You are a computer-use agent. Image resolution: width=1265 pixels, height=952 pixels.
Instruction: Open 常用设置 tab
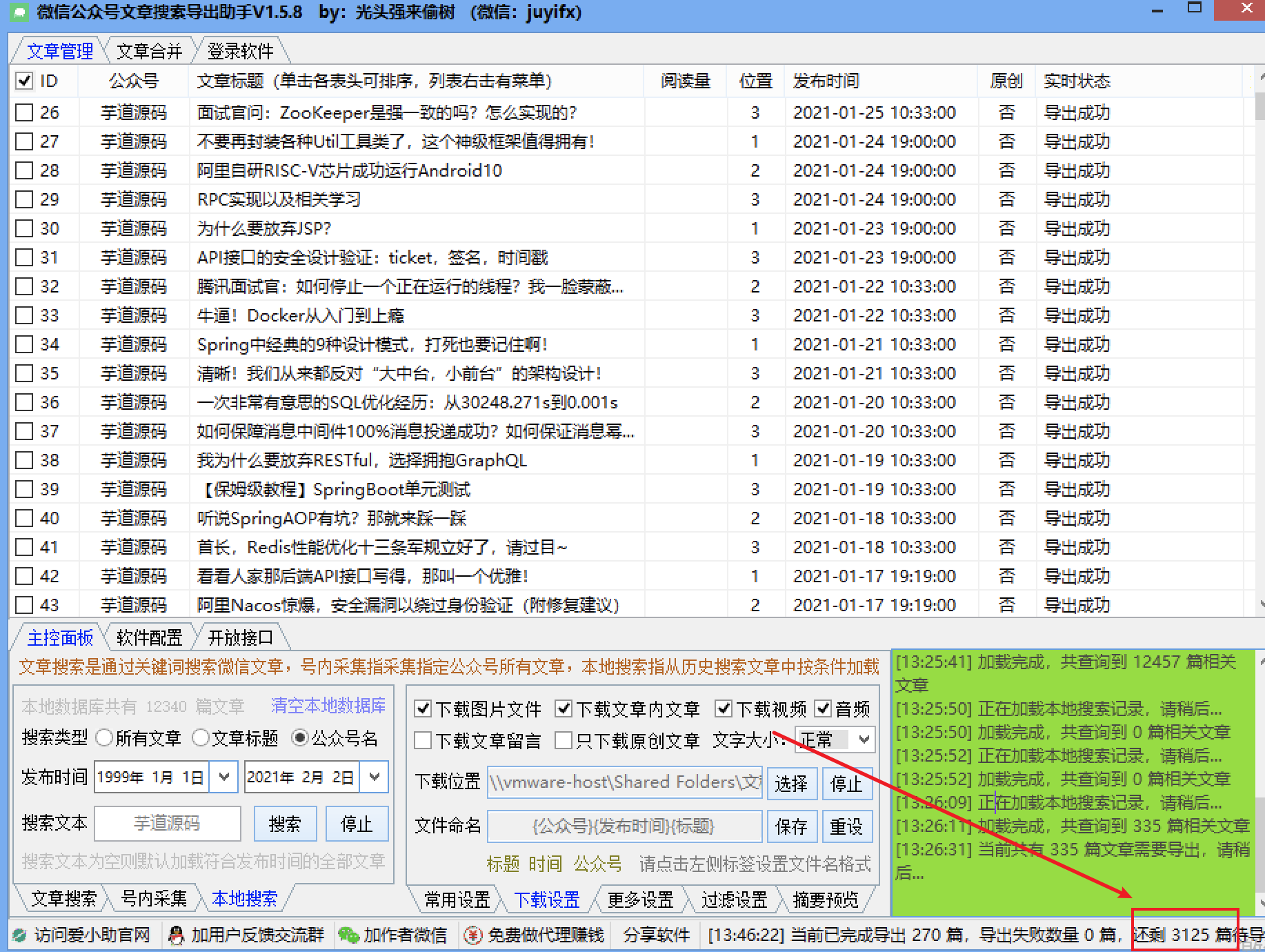coord(457,900)
